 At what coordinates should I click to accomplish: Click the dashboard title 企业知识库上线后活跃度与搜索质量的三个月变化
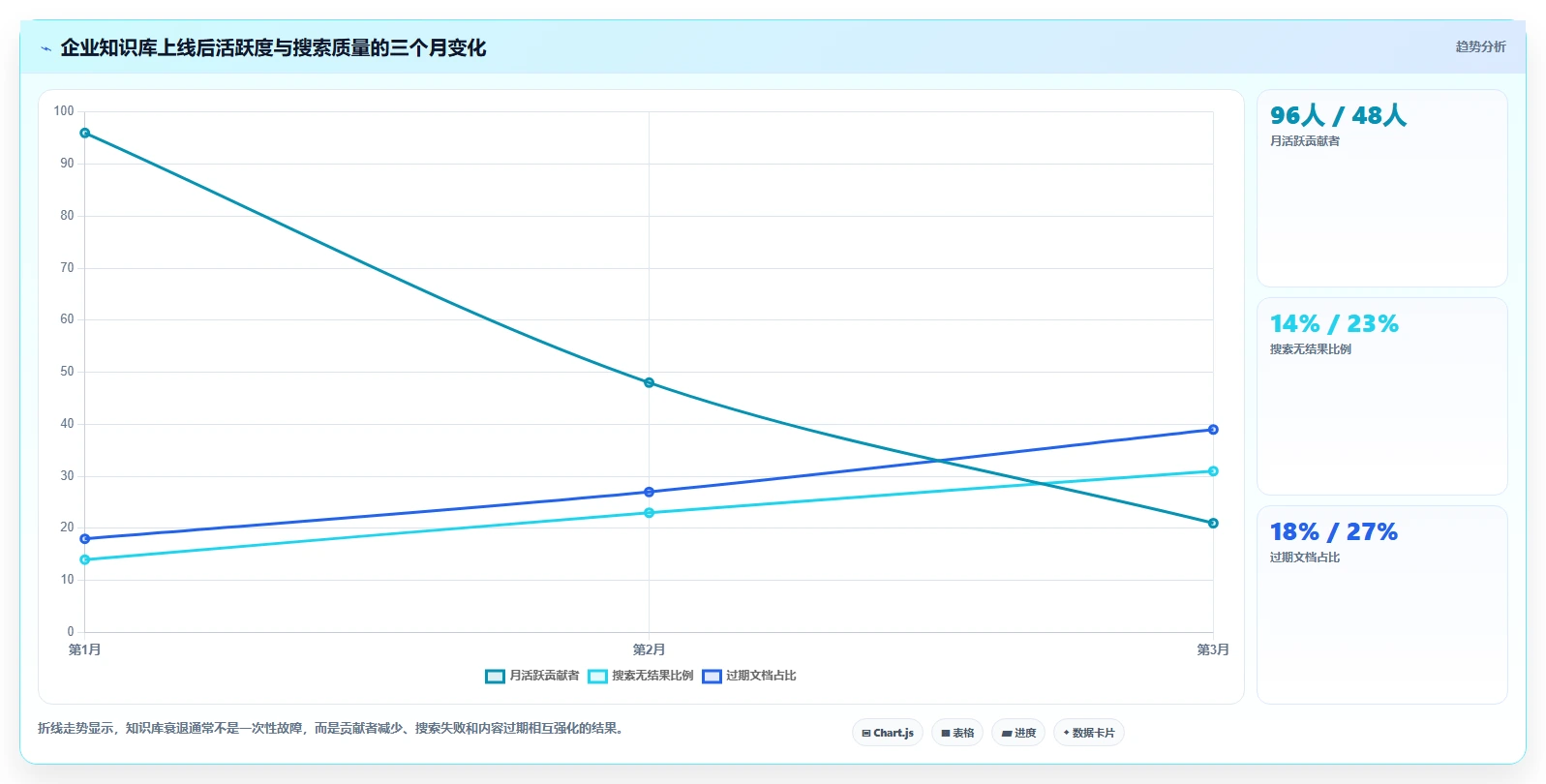coord(273,48)
